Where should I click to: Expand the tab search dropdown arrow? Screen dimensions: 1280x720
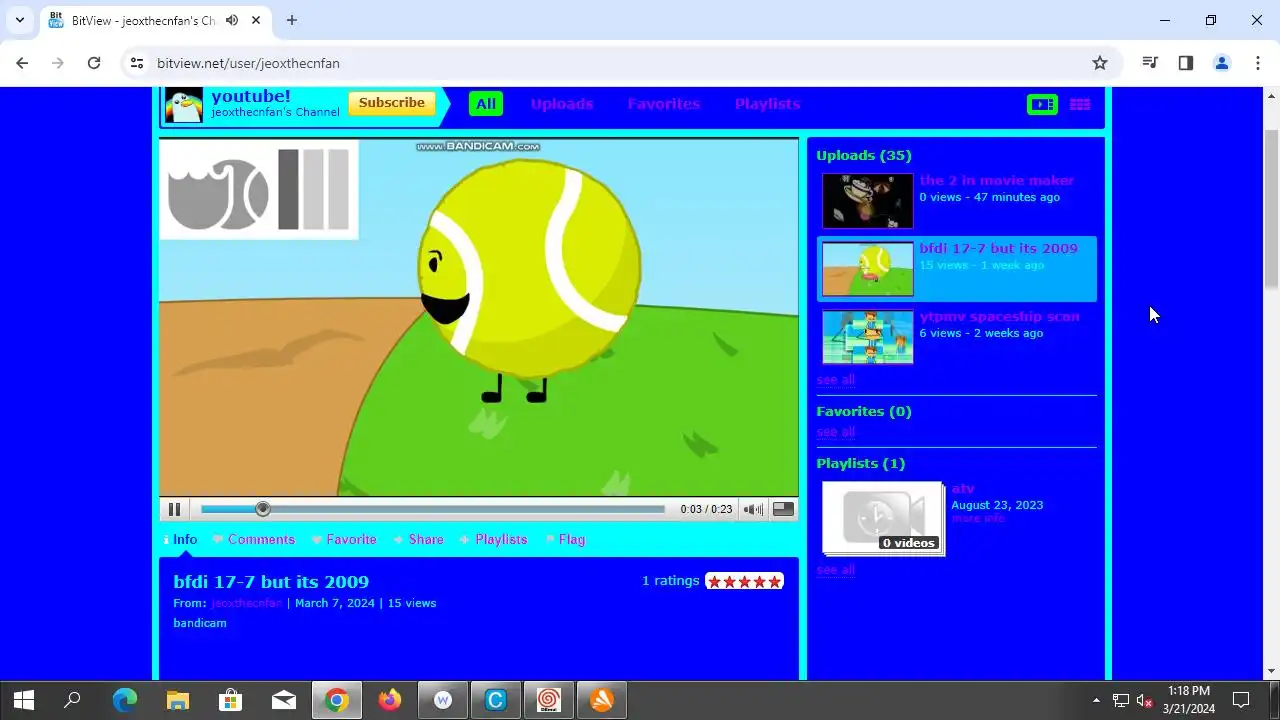19,20
